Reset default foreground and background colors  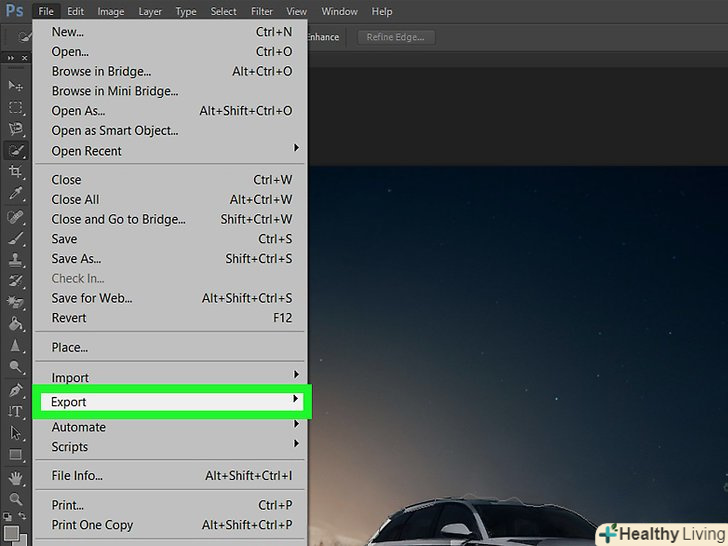coord(7,516)
